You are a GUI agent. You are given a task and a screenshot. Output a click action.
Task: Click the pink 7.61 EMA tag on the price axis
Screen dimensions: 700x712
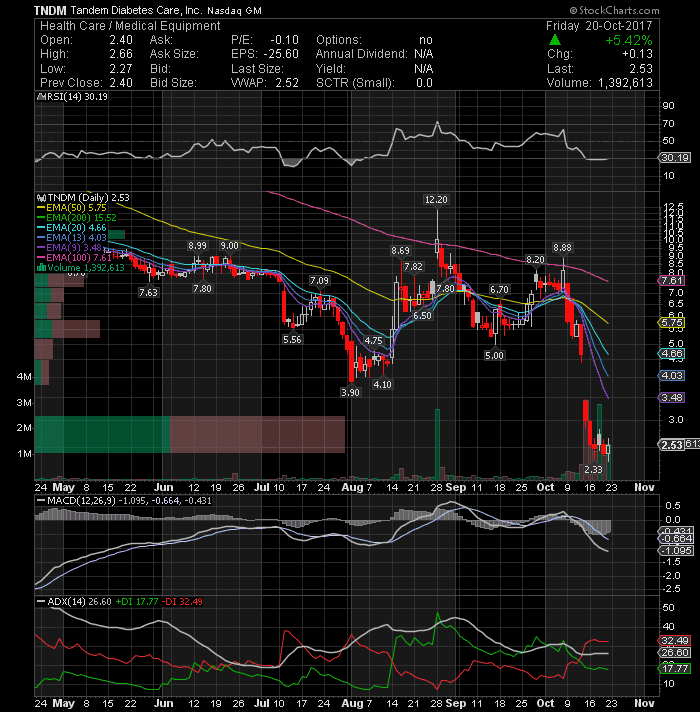671,281
